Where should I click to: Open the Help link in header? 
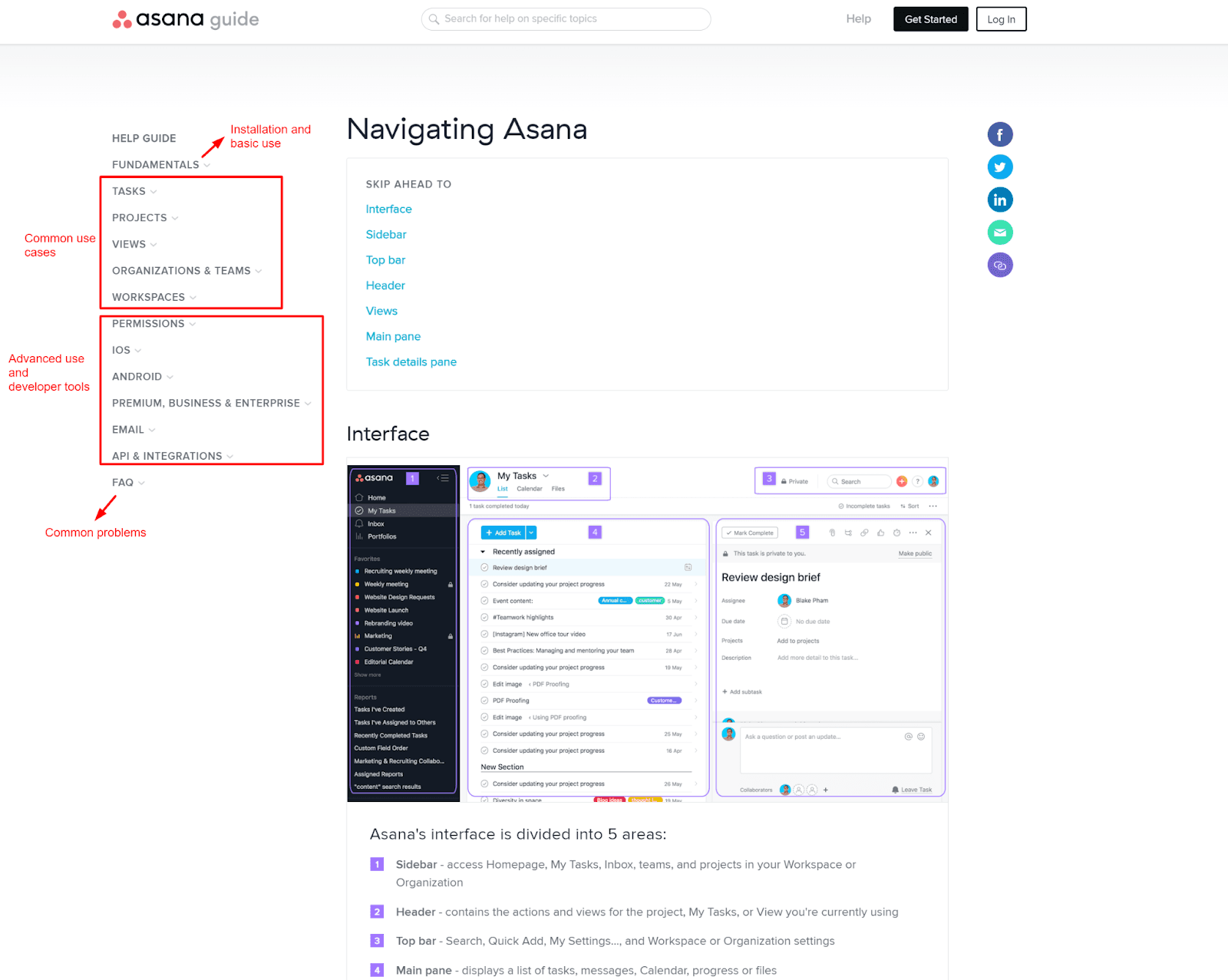click(x=858, y=19)
